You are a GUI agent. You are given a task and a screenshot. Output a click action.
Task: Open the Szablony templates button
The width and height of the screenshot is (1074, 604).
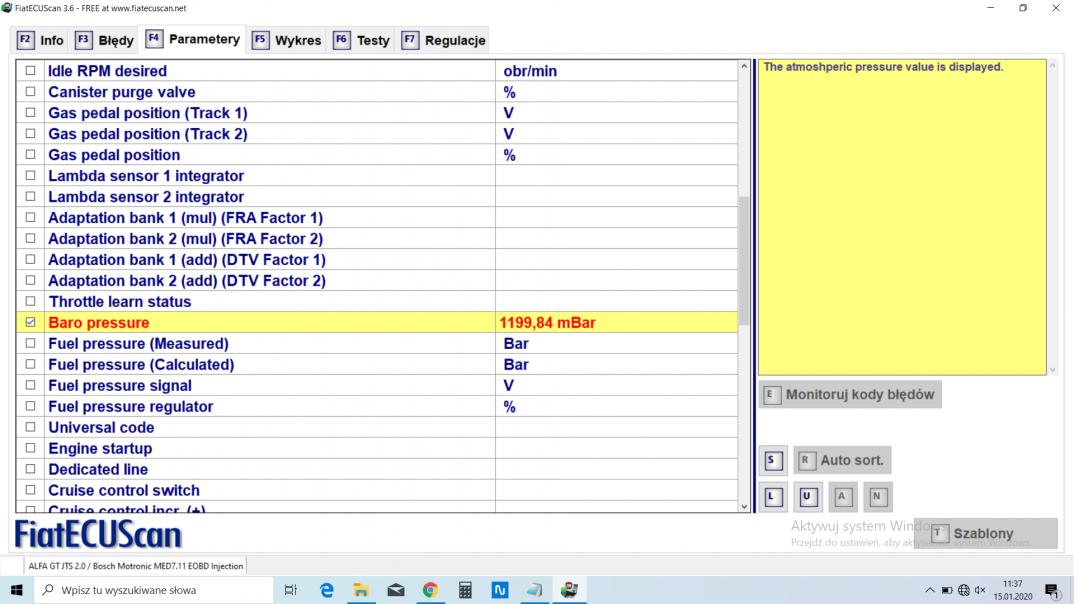click(x=984, y=534)
